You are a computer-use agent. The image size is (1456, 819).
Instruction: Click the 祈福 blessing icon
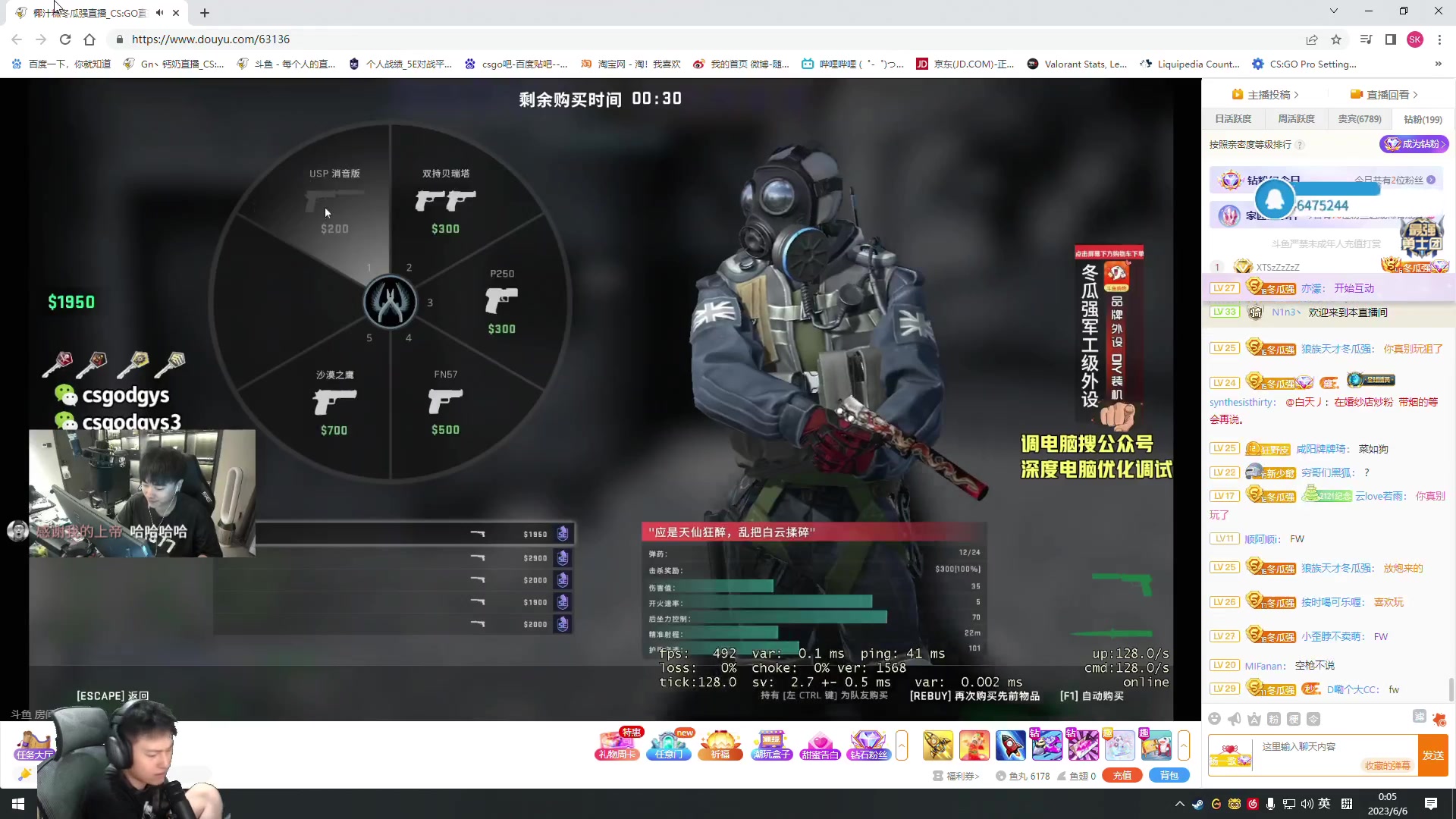click(x=720, y=744)
